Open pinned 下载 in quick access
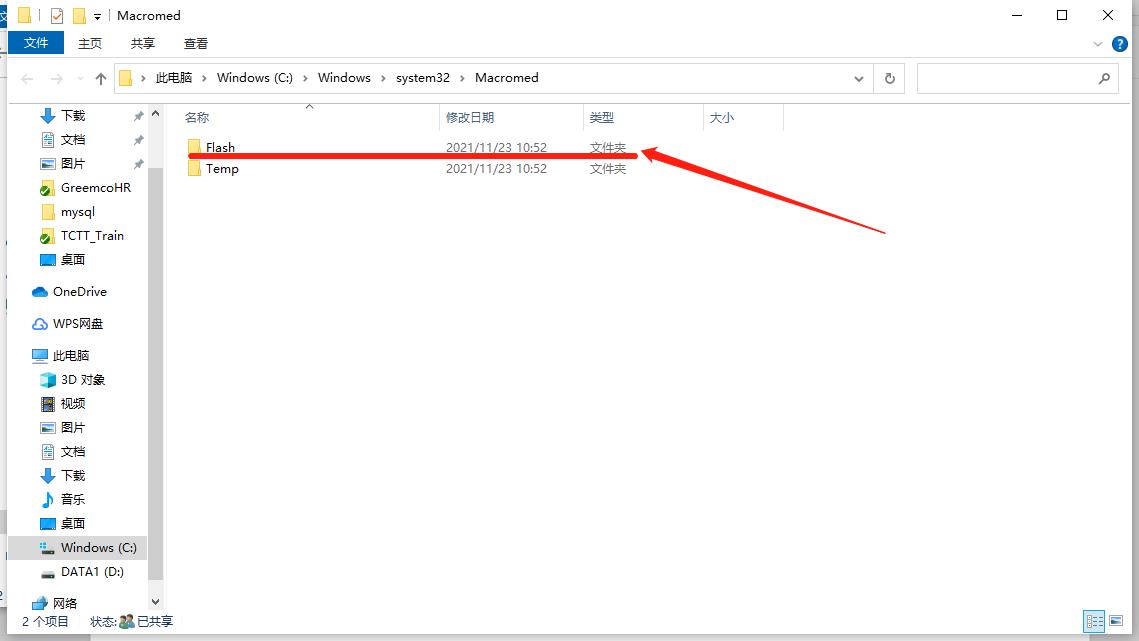 (x=73, y=116)
